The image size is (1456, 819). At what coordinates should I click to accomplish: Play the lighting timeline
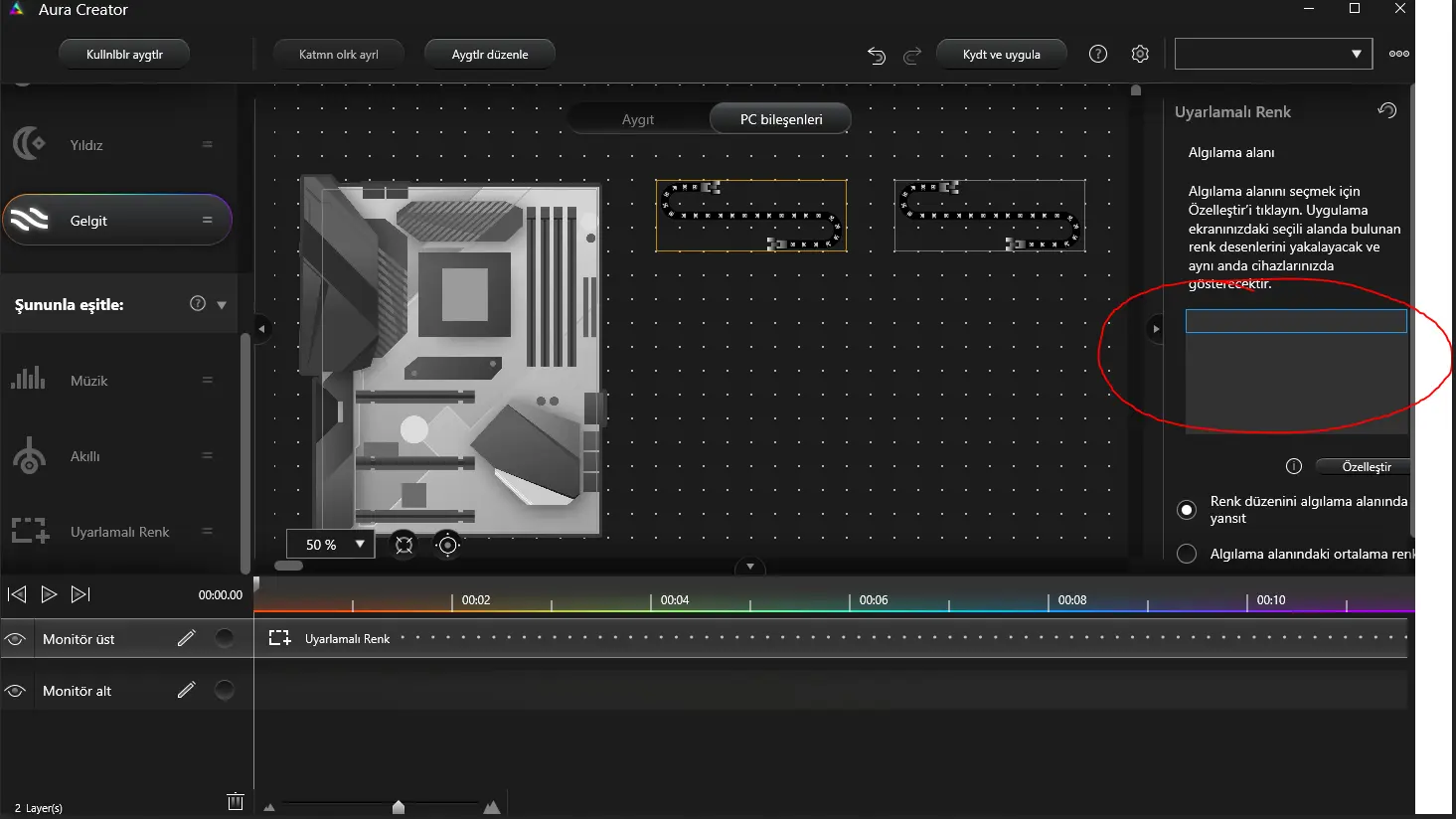pyautogui.click(x=49, y=594)
